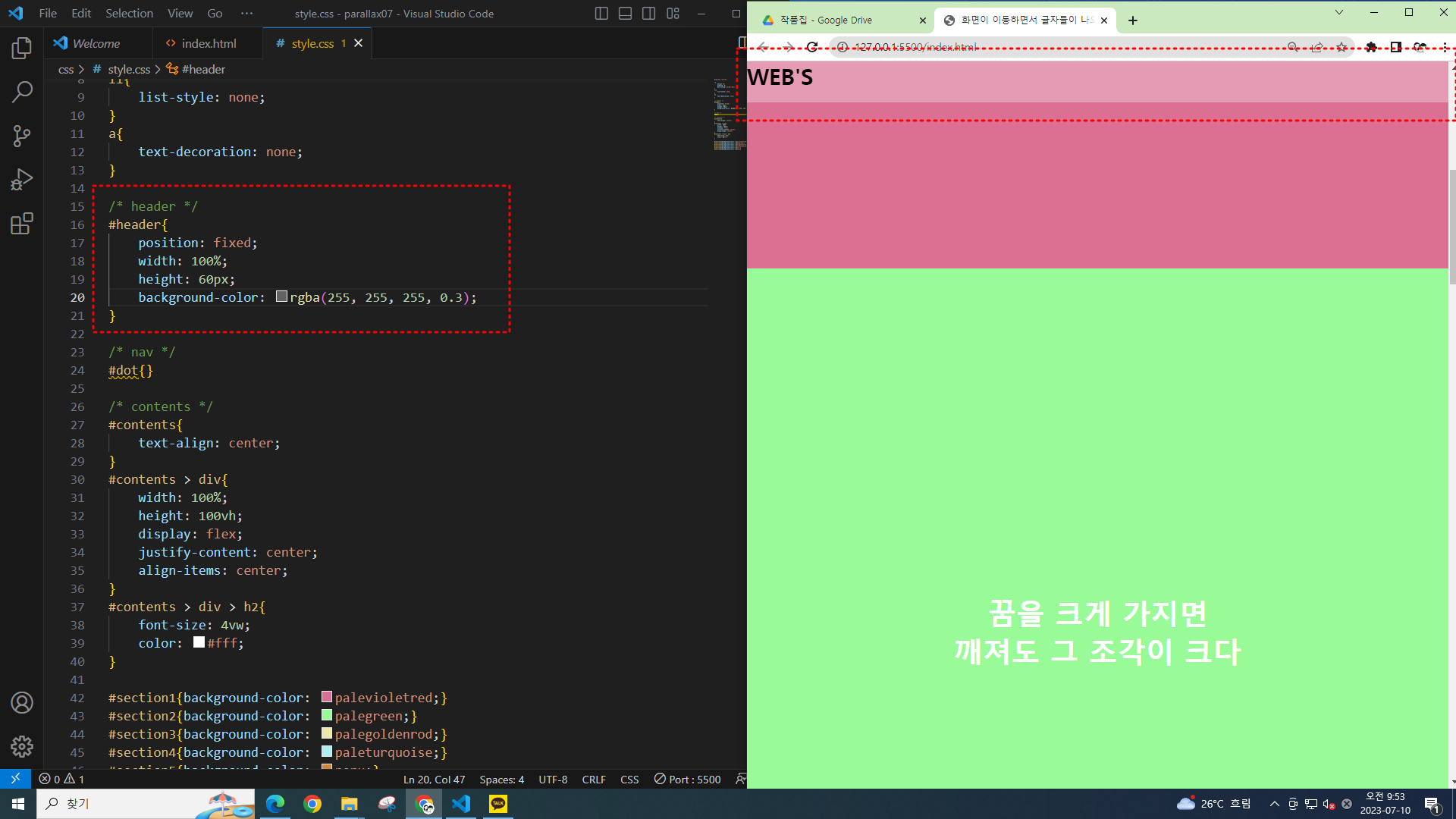Click the Live Server Port 5500 indicator

coord(687,780)
